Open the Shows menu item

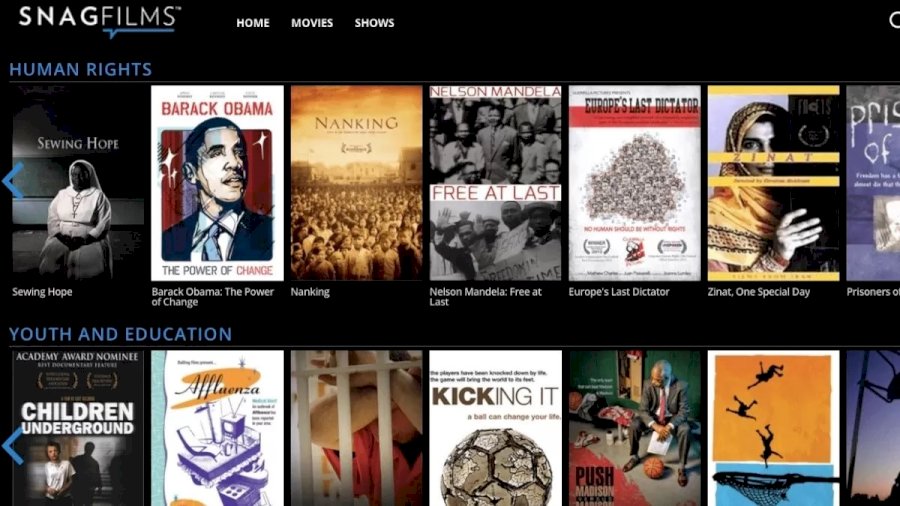pyautogui.click(x=374, y=23)
